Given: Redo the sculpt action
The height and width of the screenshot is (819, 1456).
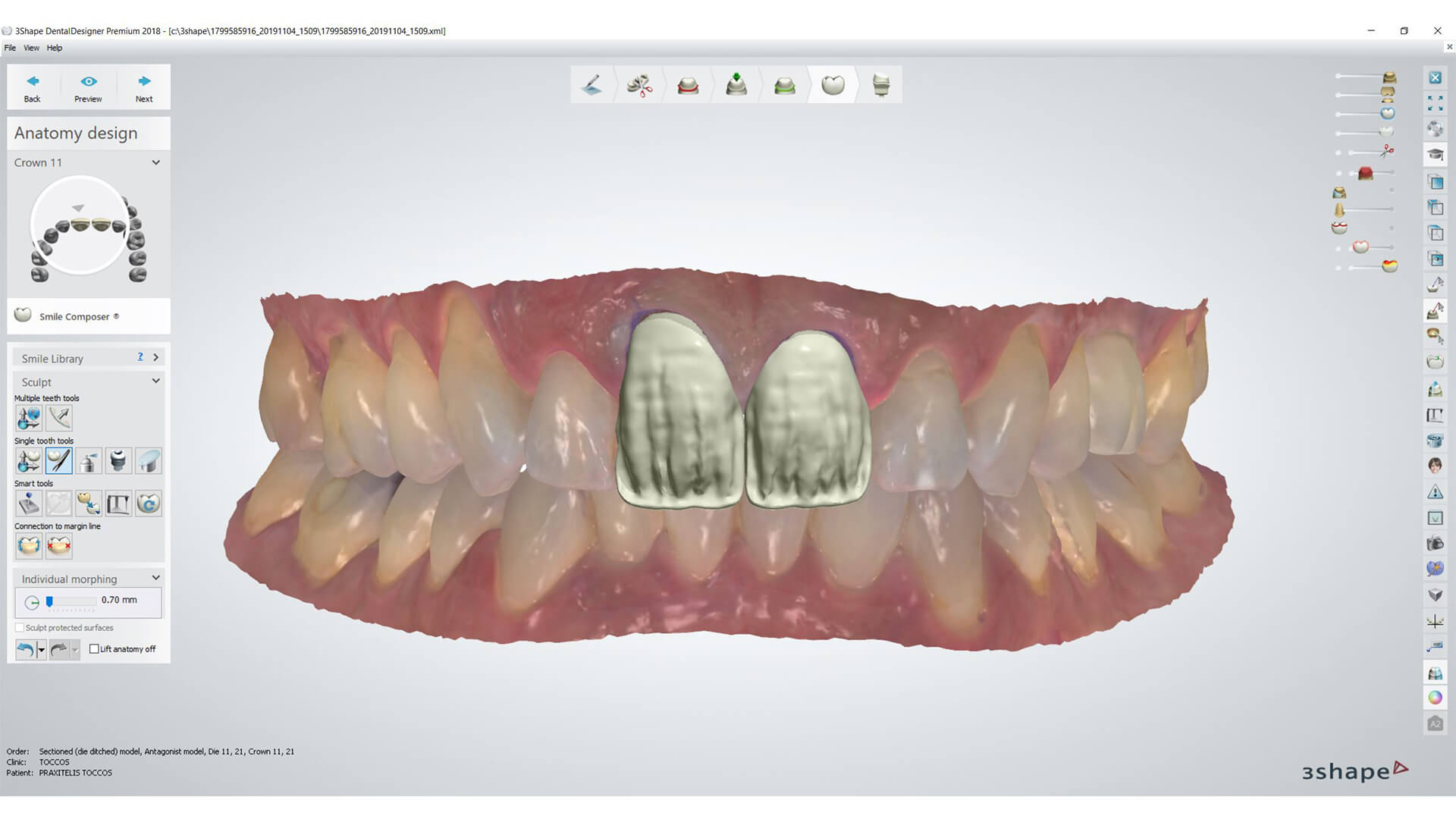Looking at the screenshot, I should [58, 649].
